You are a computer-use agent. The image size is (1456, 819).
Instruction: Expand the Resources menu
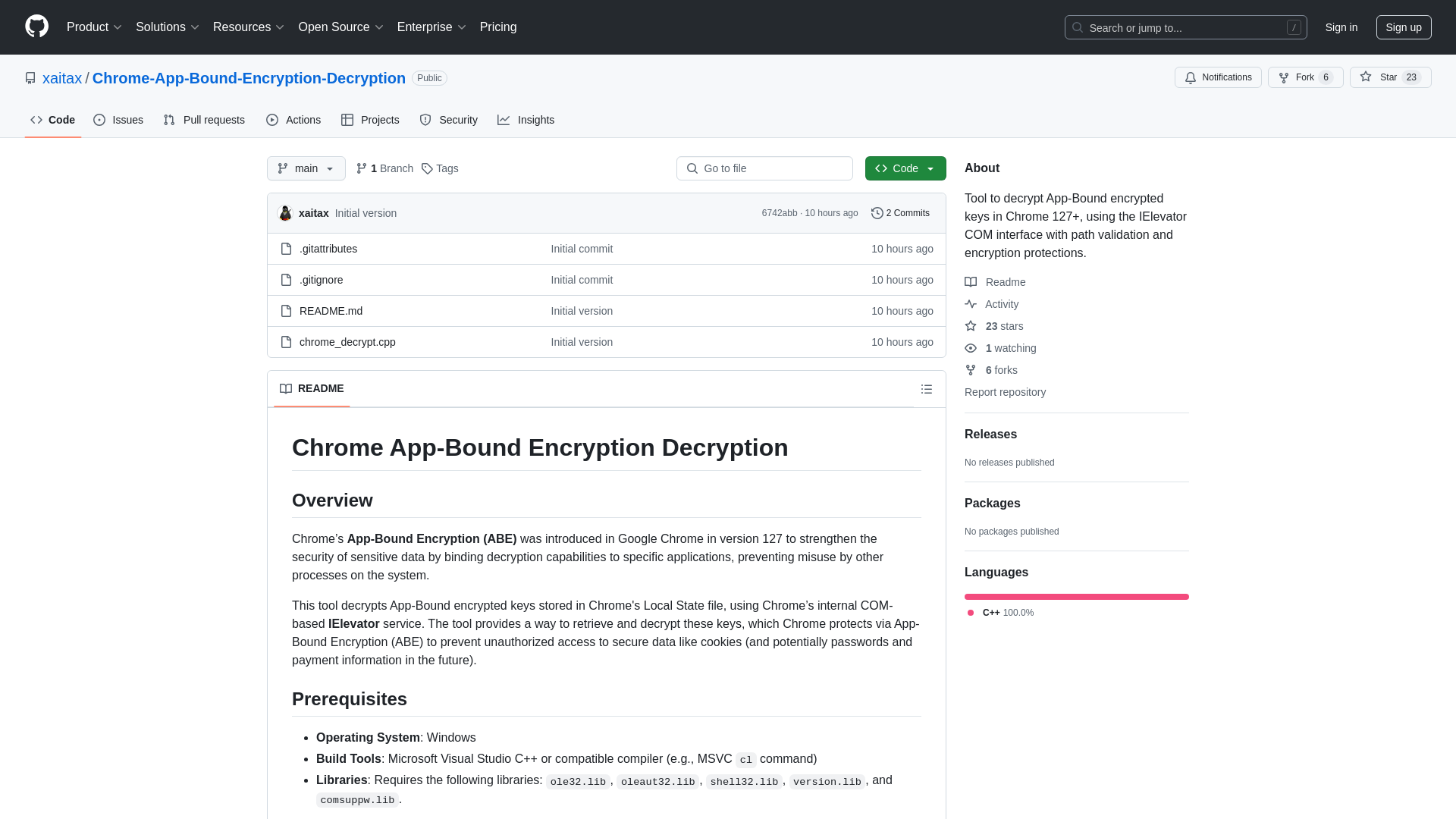pyautogui.click(x=249, y=27)
